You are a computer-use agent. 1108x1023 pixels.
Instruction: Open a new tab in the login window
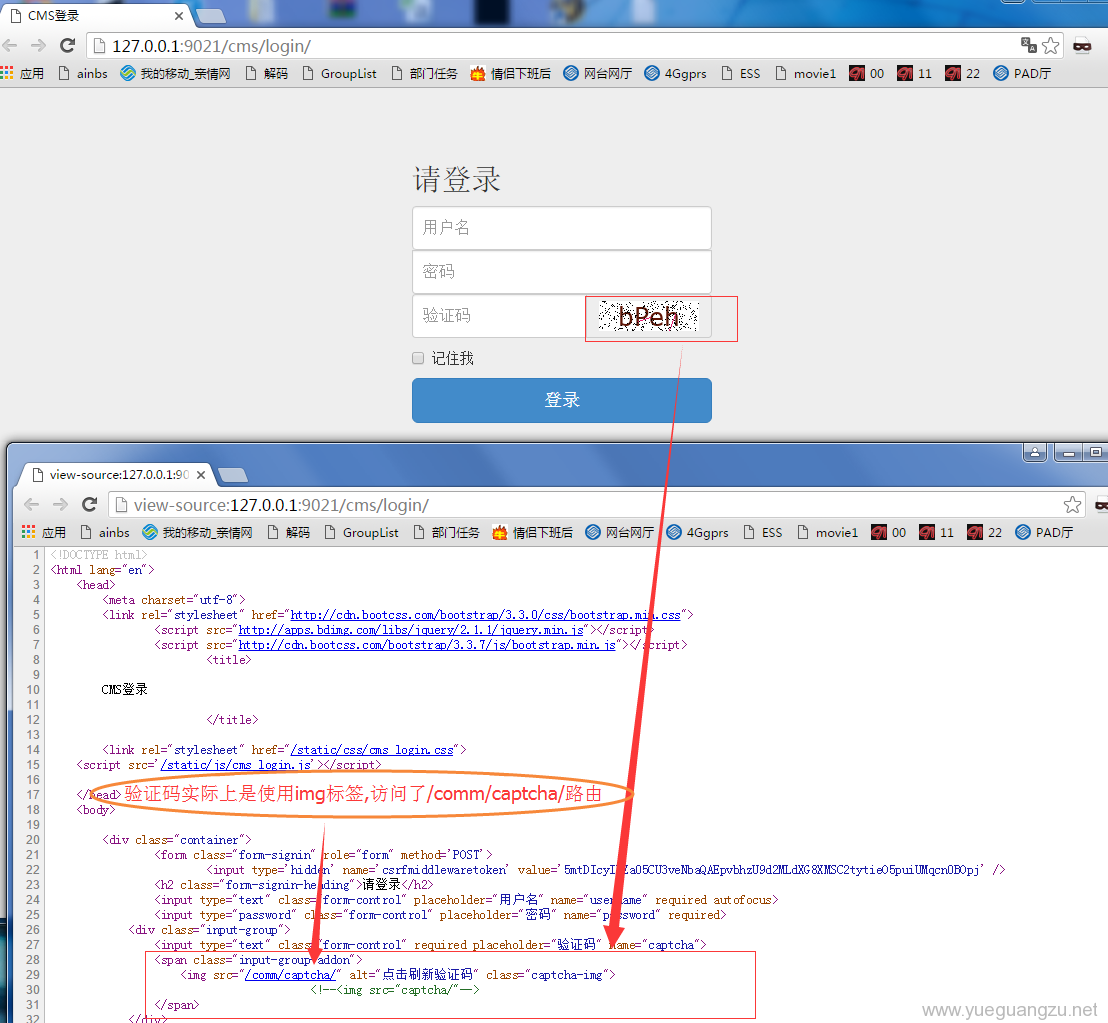tap(211, 16)
